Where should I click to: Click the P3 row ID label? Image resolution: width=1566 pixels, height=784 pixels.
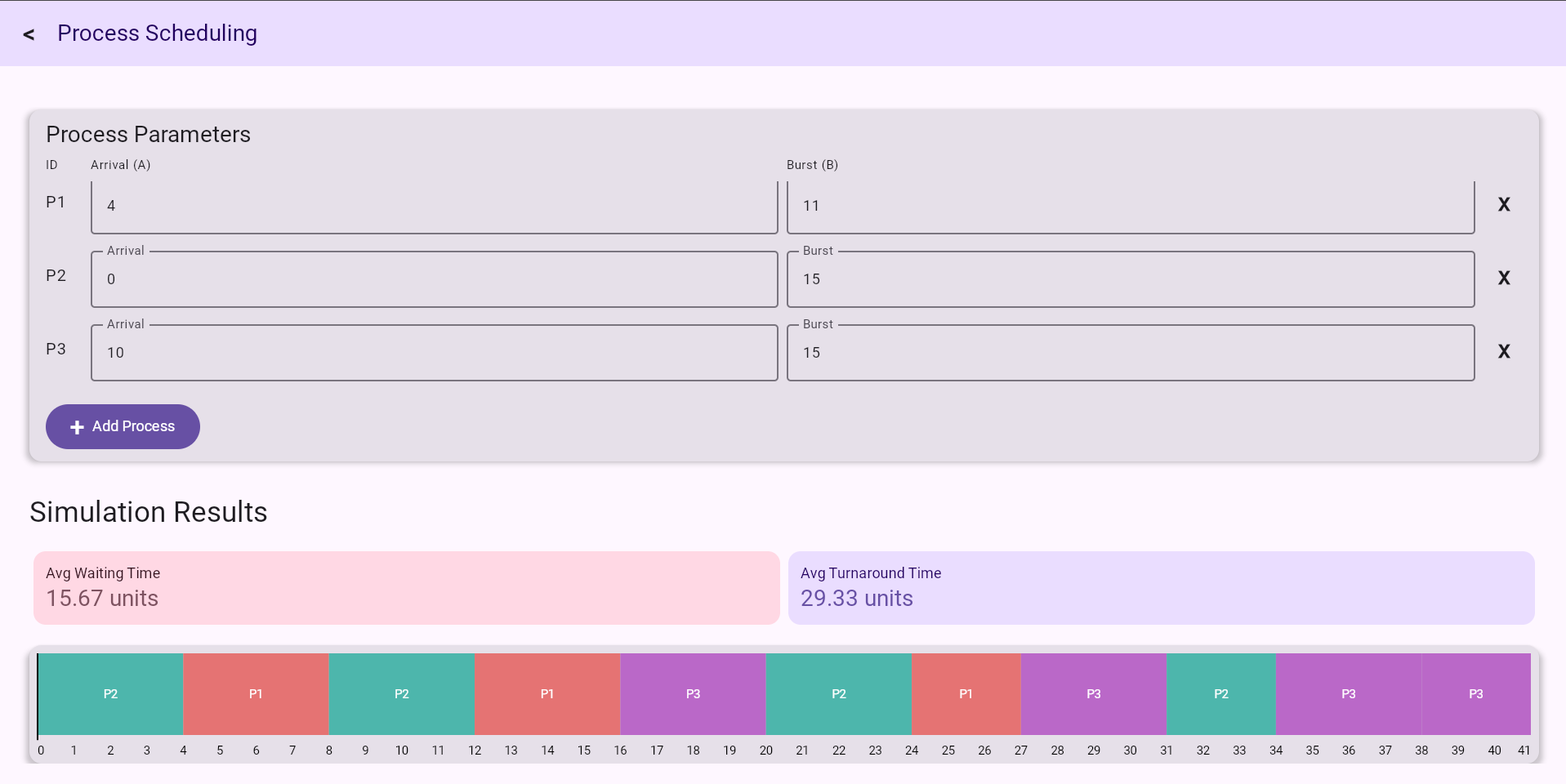(56, 349)
